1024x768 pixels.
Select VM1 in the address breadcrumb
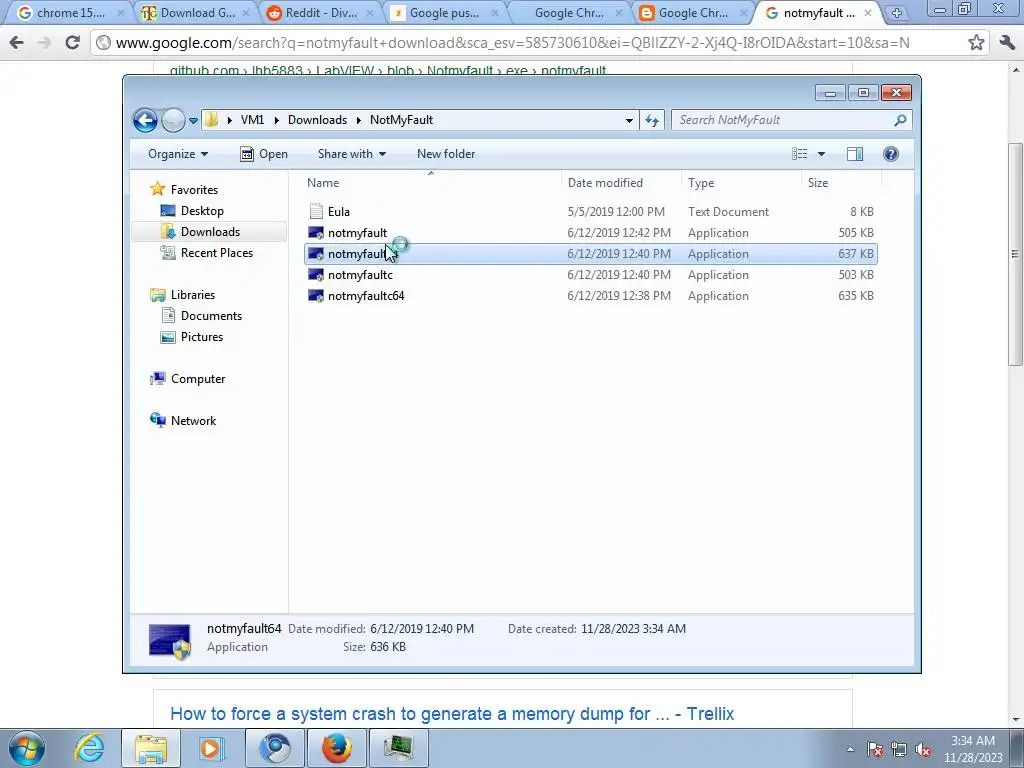click(252, 120)
